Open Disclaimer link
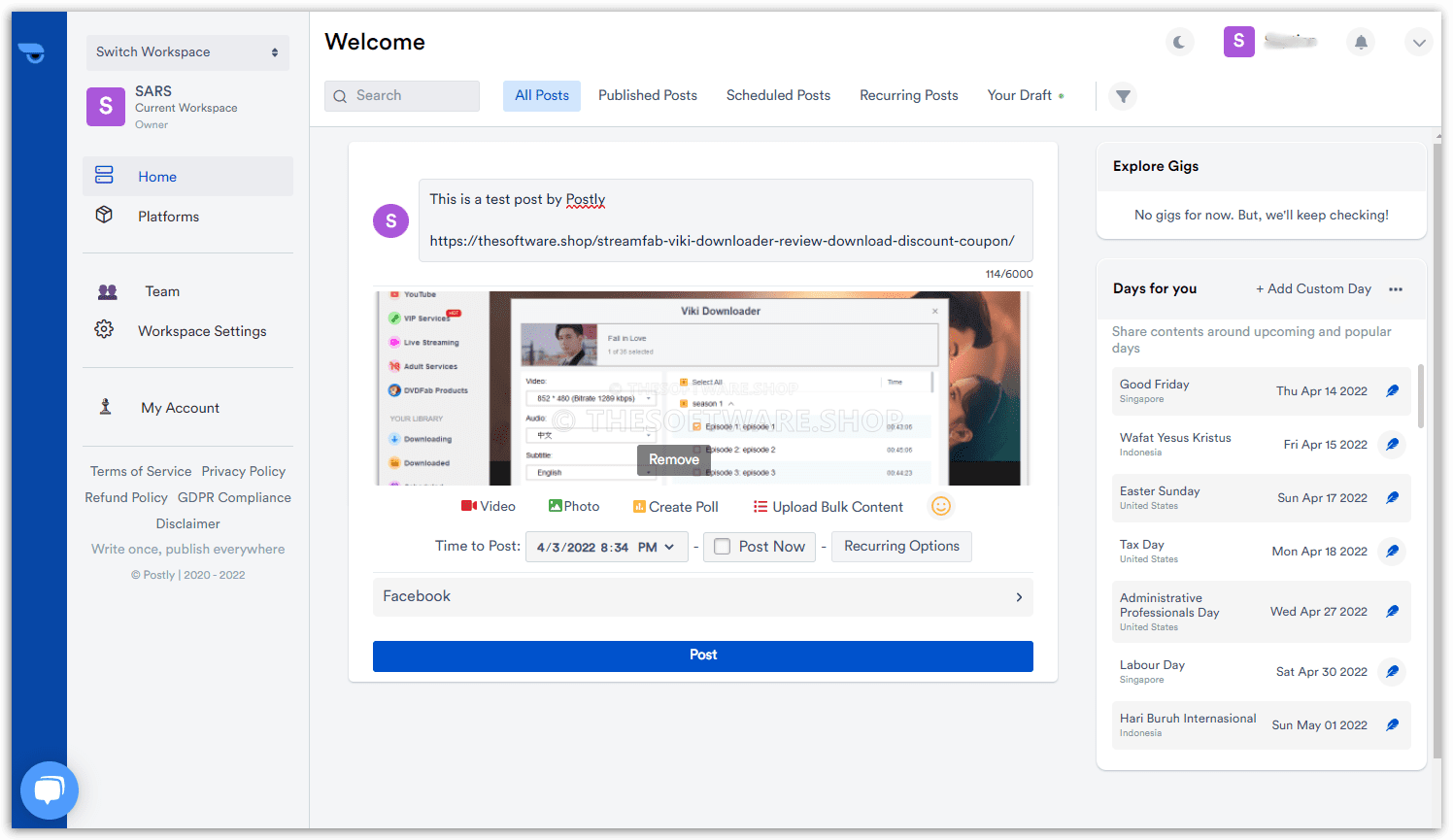Screen dimensions: 1453x840 coord(188,523)
